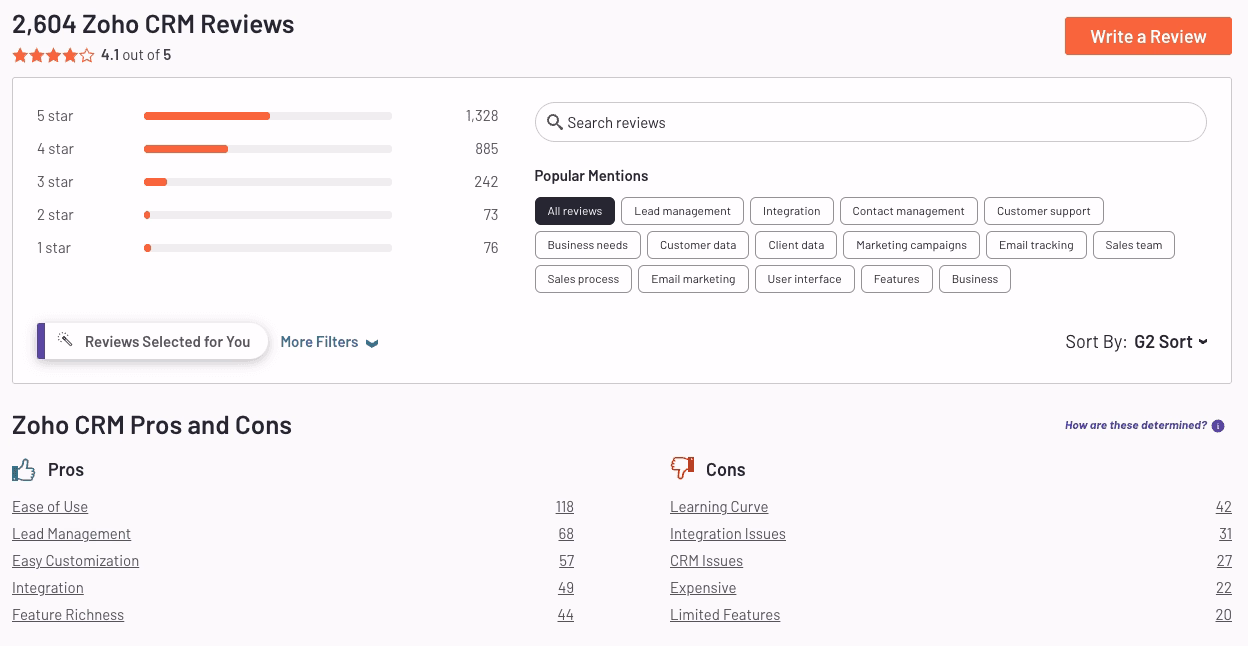This screenshot has width=1248, height=646.
Task: Filter by 'Client data' mention
Action: tap(797, 245)
